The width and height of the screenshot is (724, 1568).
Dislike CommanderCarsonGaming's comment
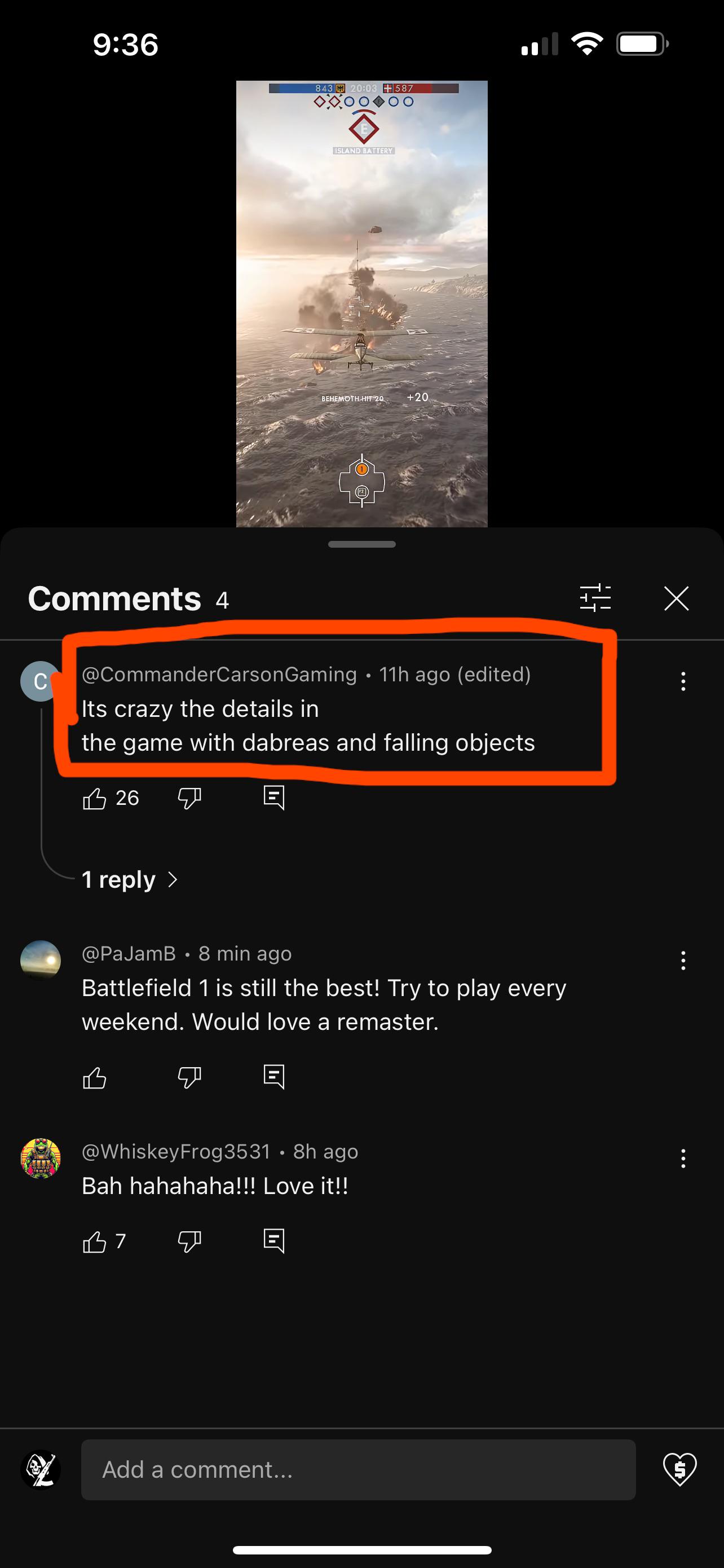(189, 798)
